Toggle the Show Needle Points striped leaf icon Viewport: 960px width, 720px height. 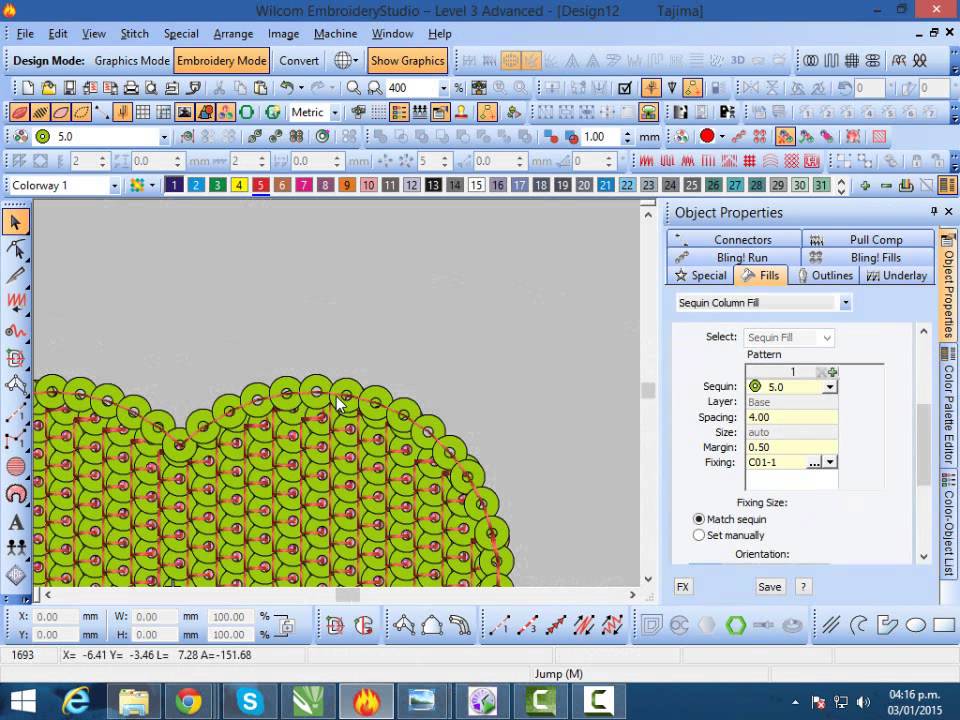[x=40, y=112]
